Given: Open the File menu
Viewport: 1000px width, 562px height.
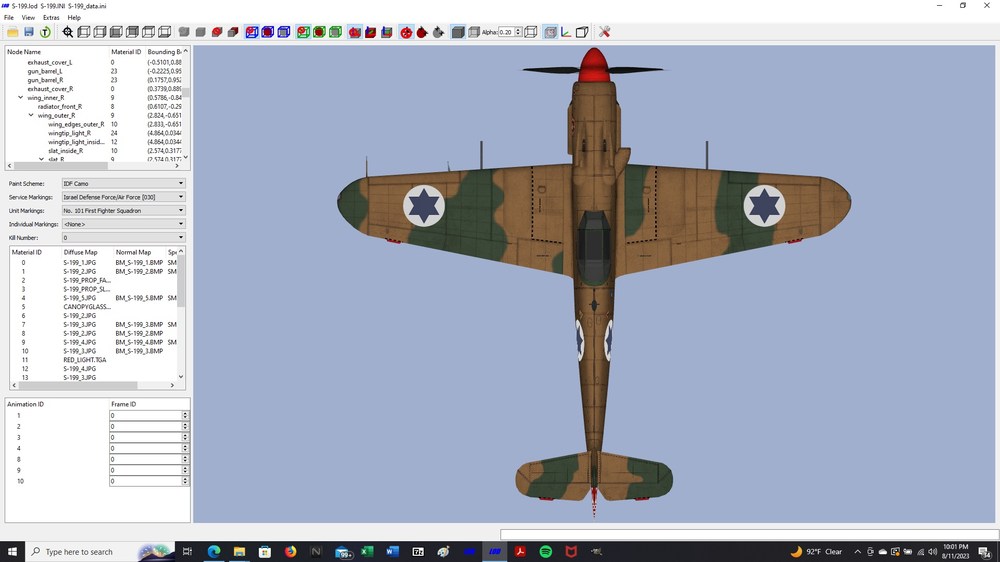Looking at the screenshot, I should pyautogui.click(x=9, y=18).
